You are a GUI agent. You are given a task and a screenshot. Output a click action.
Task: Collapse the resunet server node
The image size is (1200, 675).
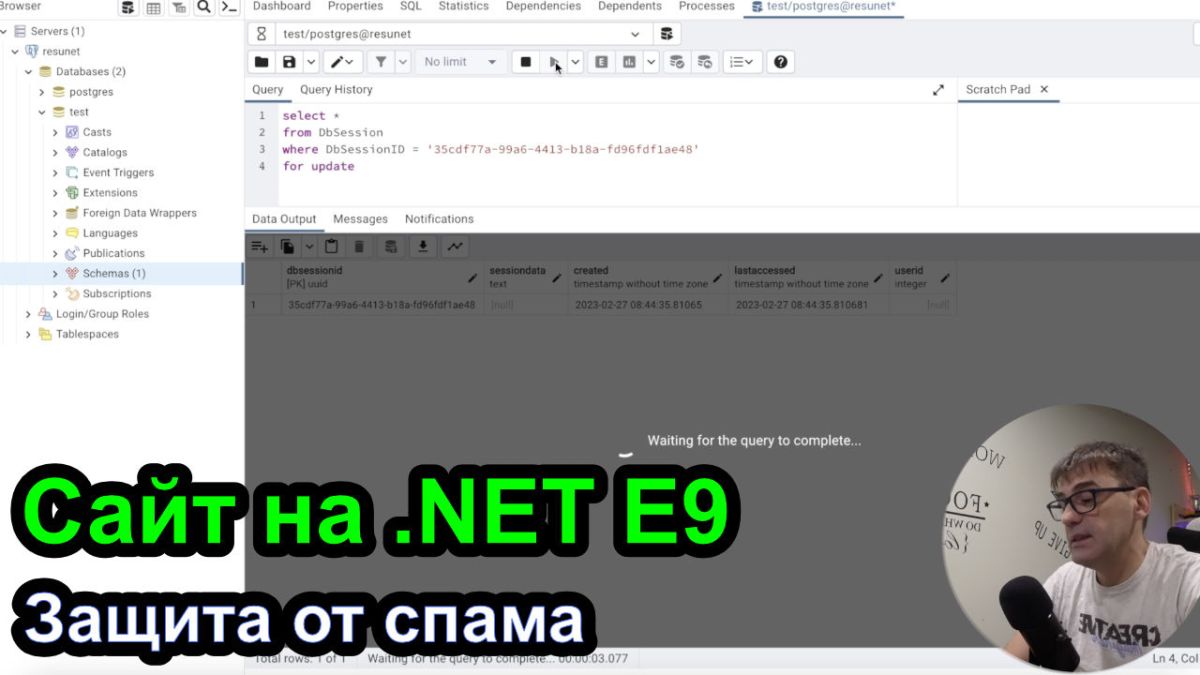16,51
